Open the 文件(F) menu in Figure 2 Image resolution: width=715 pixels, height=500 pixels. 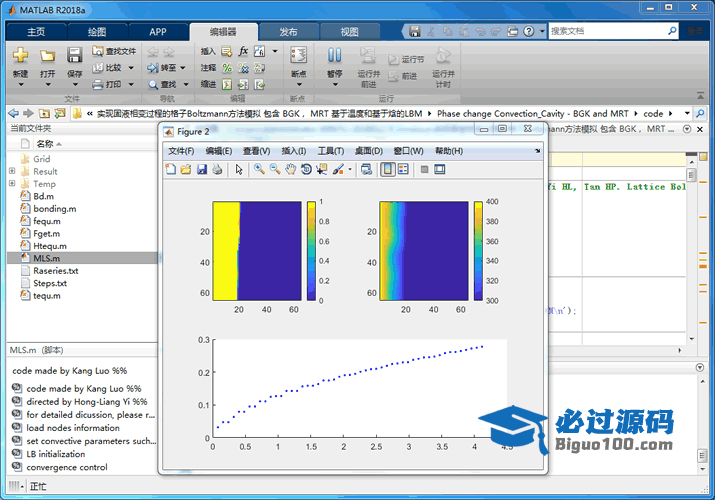[181, 151]
